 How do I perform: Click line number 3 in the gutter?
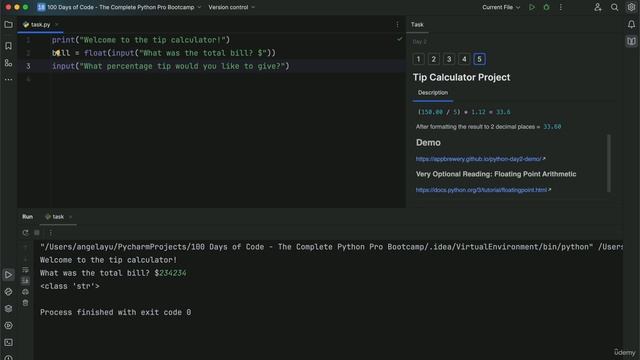(x=28, y=66)
